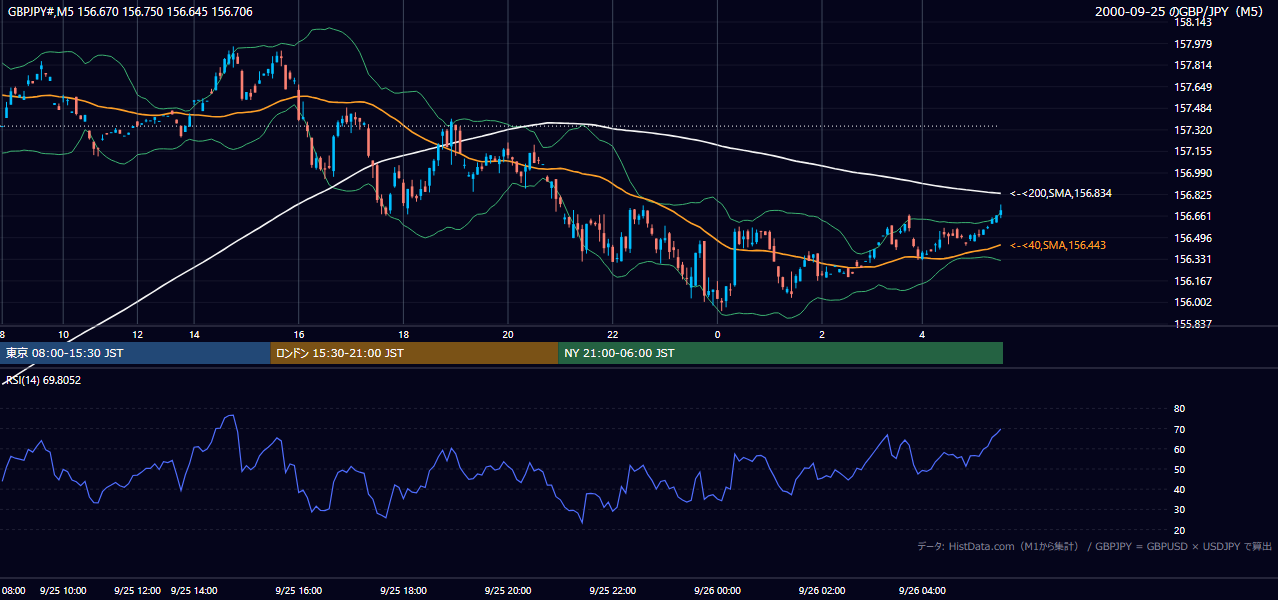Select the ロンドン 15:30-21:00 JST session bar
Image resolution: width=1278 pixels, height=600 pixels.
pos(414,353)
